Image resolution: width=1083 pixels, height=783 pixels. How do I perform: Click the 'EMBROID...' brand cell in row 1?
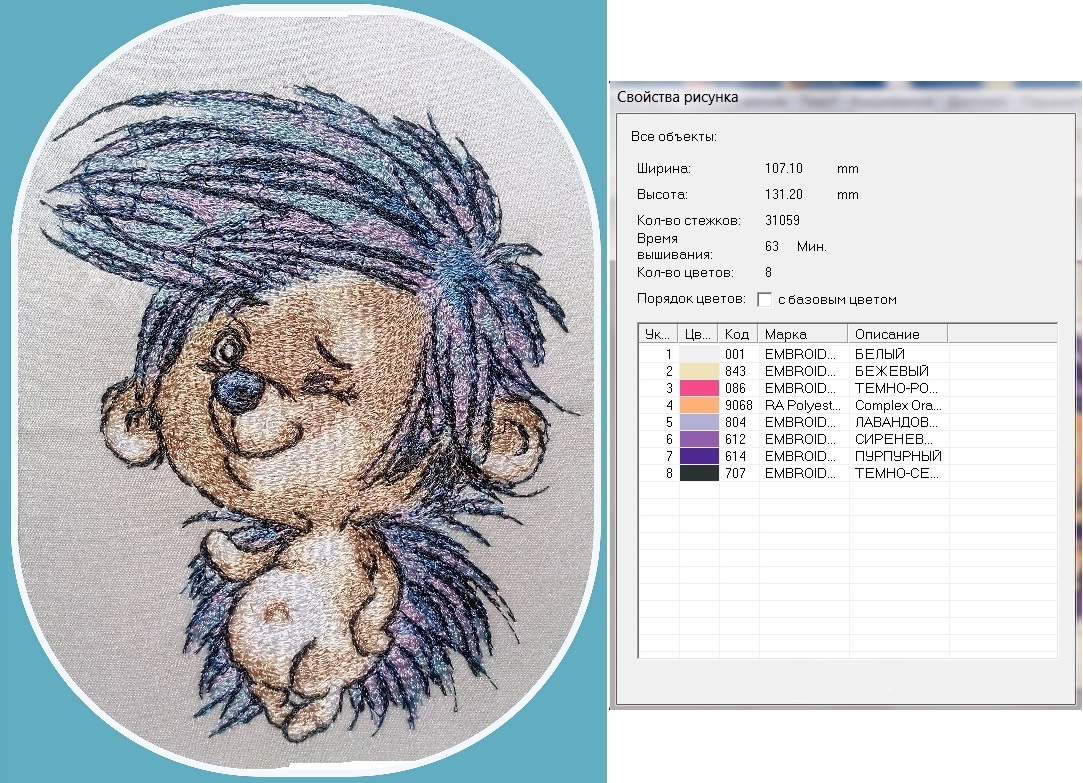pos(800,354)
